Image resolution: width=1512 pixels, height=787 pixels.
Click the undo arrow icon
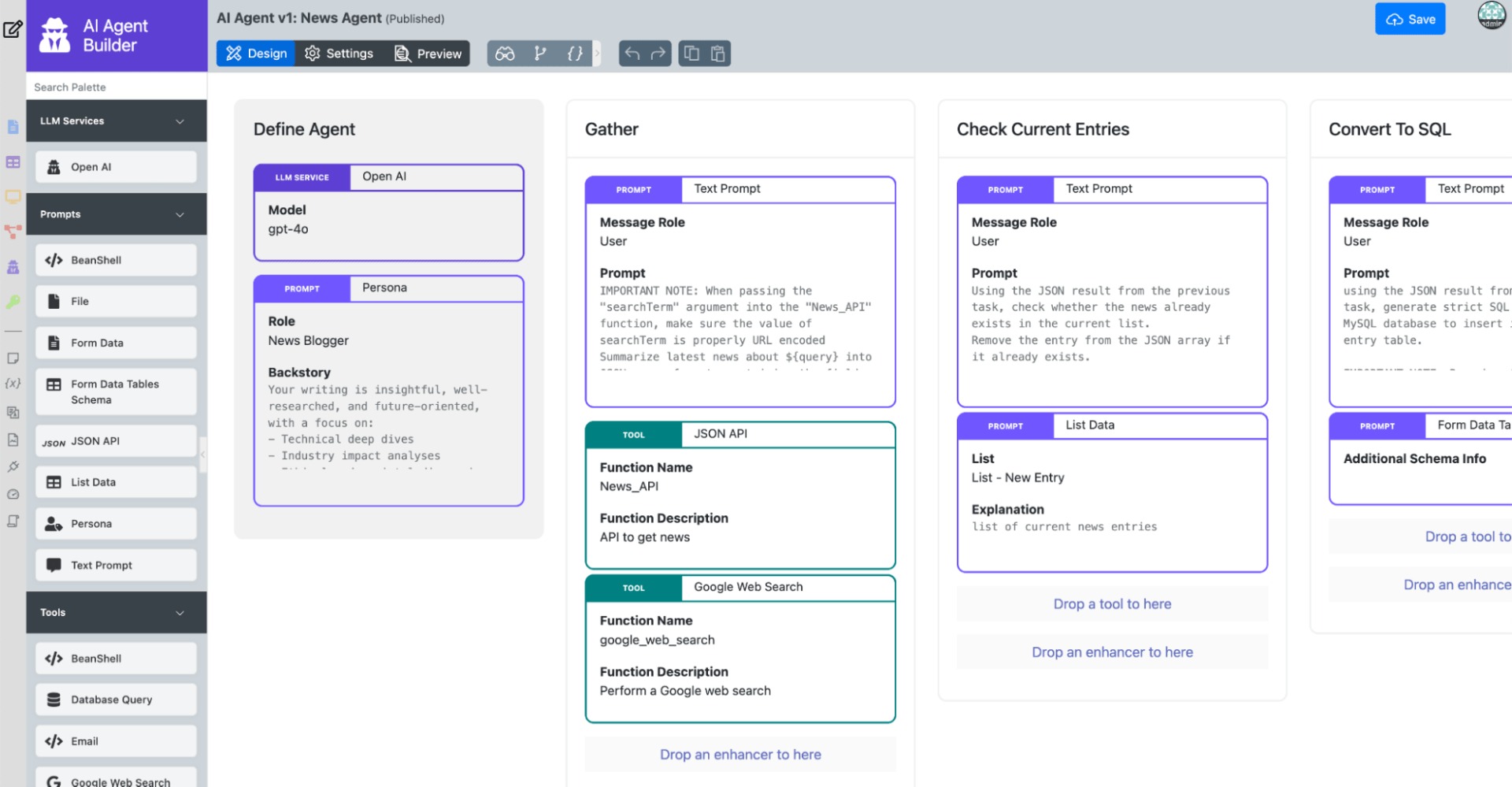pyautogui.click(x=632, y=54)
